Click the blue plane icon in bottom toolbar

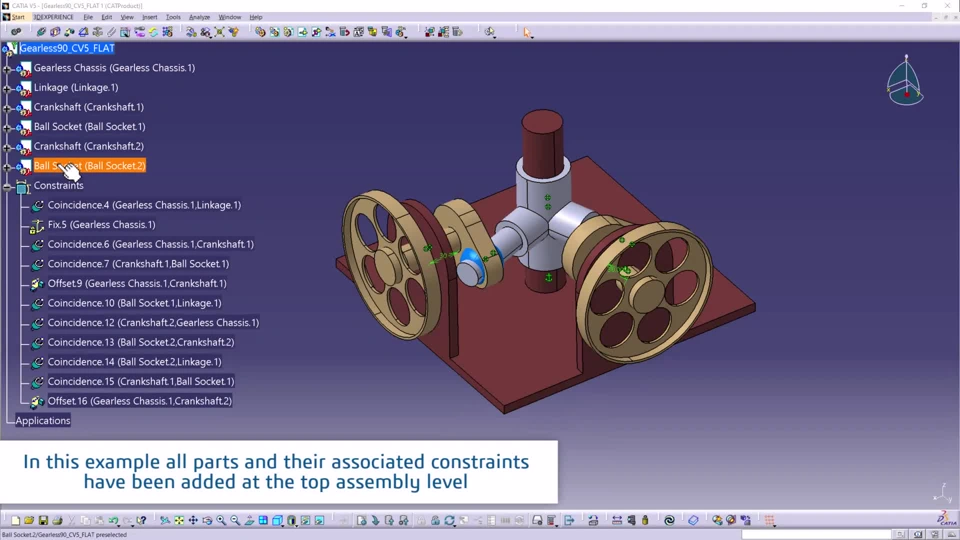click(693, 520)
